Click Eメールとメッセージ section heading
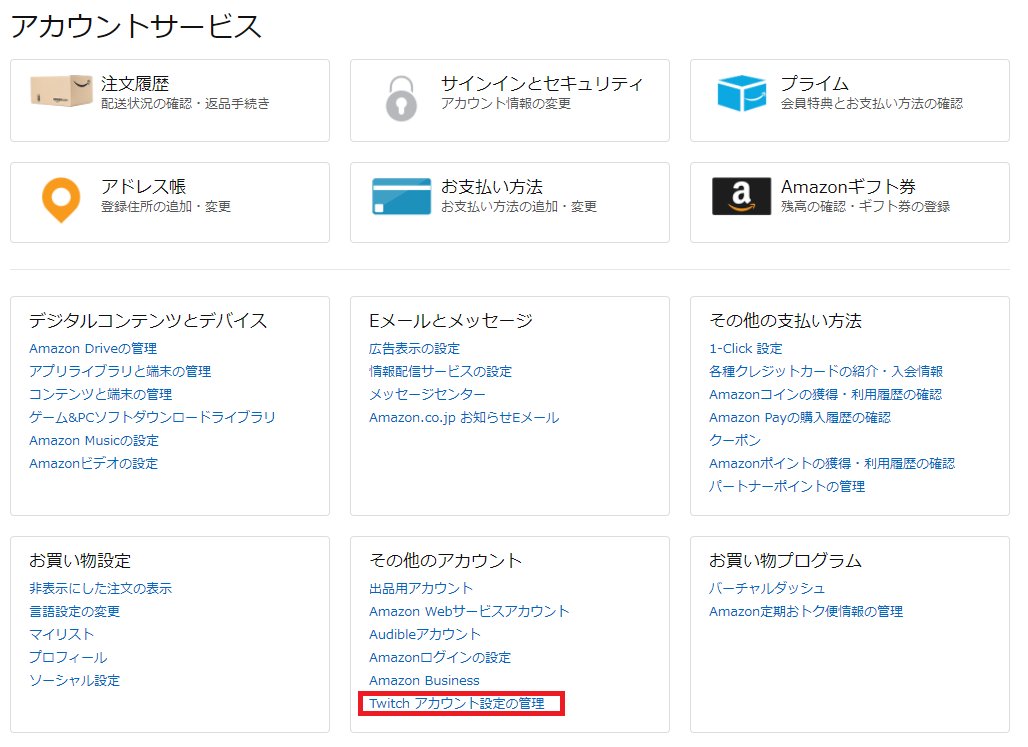This screenshot has width=1028, height=747. 451,321
